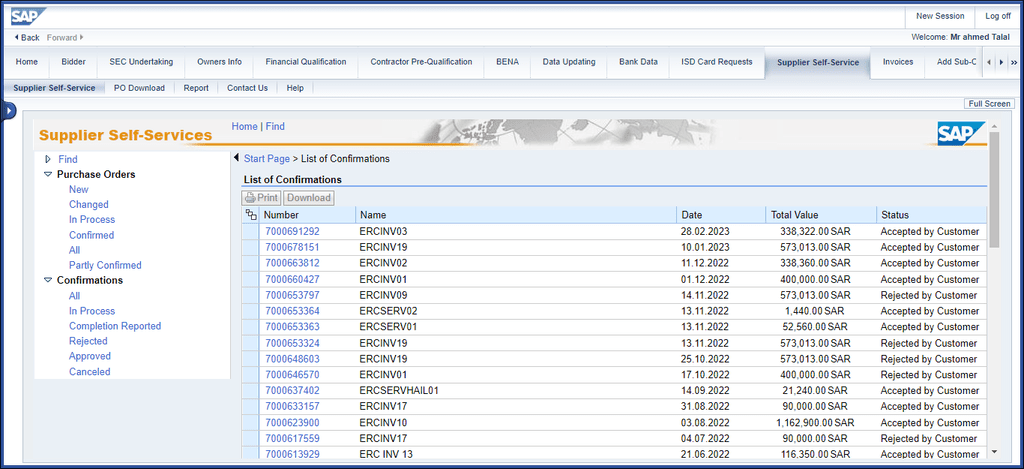Viewport: 1024px width, 469px height.
Task: Click the Status column header
Action: click(931, 215)
